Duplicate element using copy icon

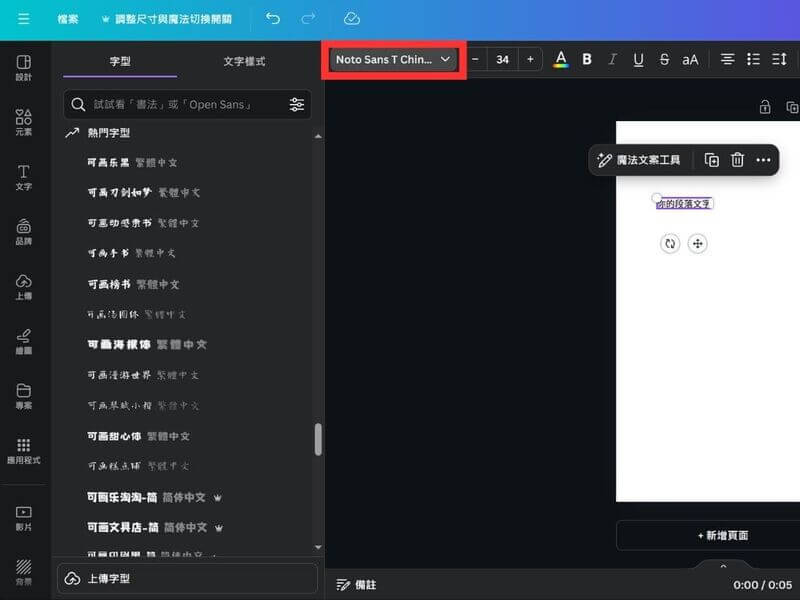pos(711,160)
